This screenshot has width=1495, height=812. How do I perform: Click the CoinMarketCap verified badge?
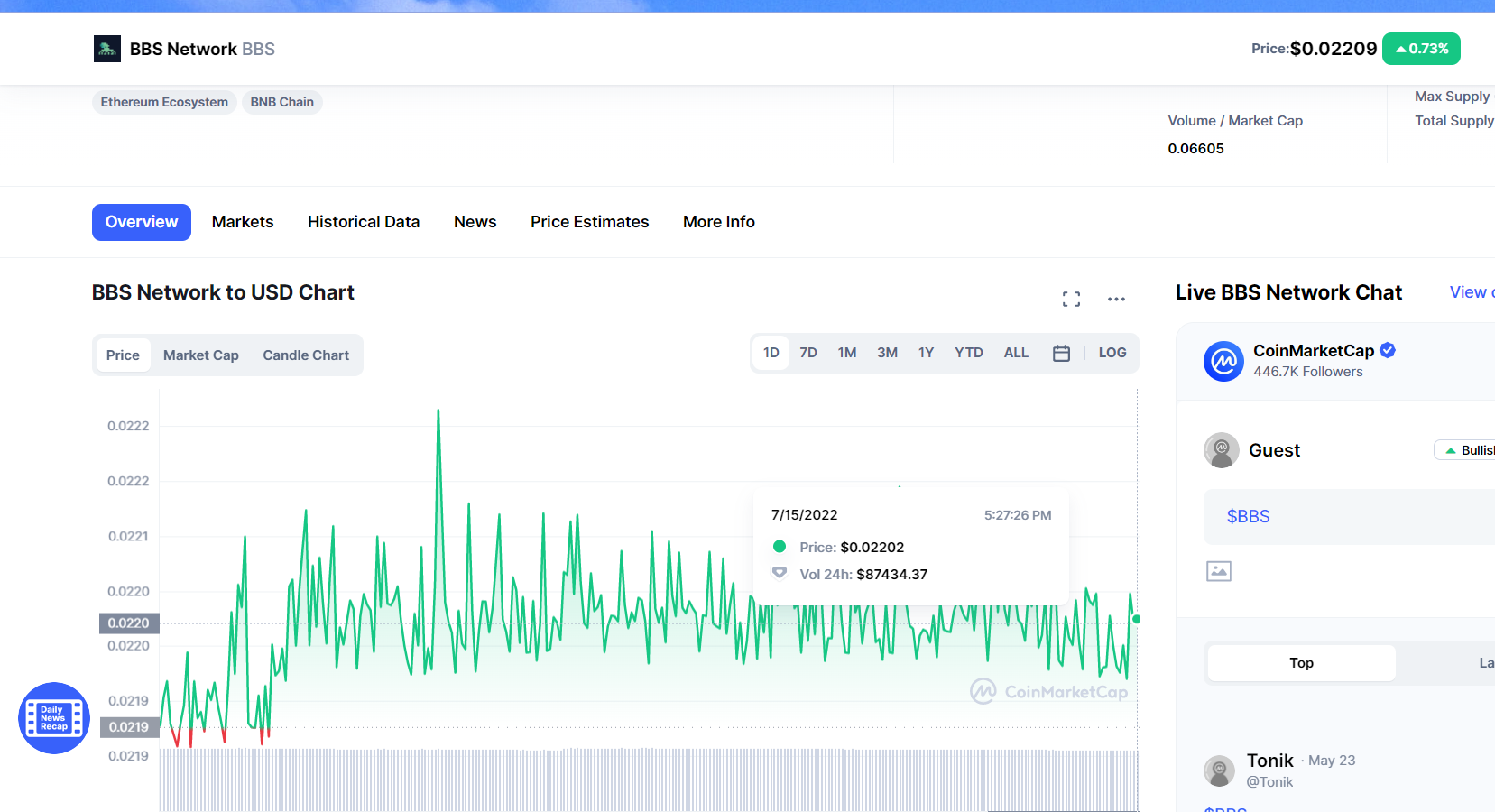click(1388, 350)
